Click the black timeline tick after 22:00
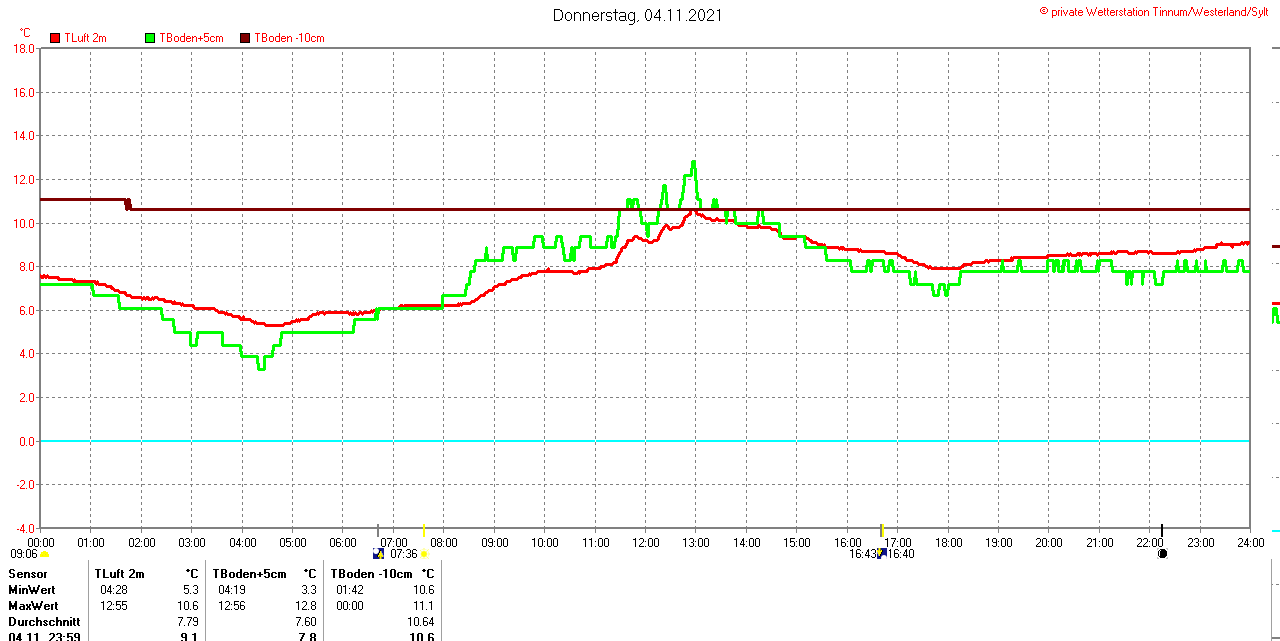This screenshot has height=641, width=1280. point(1162,530)
